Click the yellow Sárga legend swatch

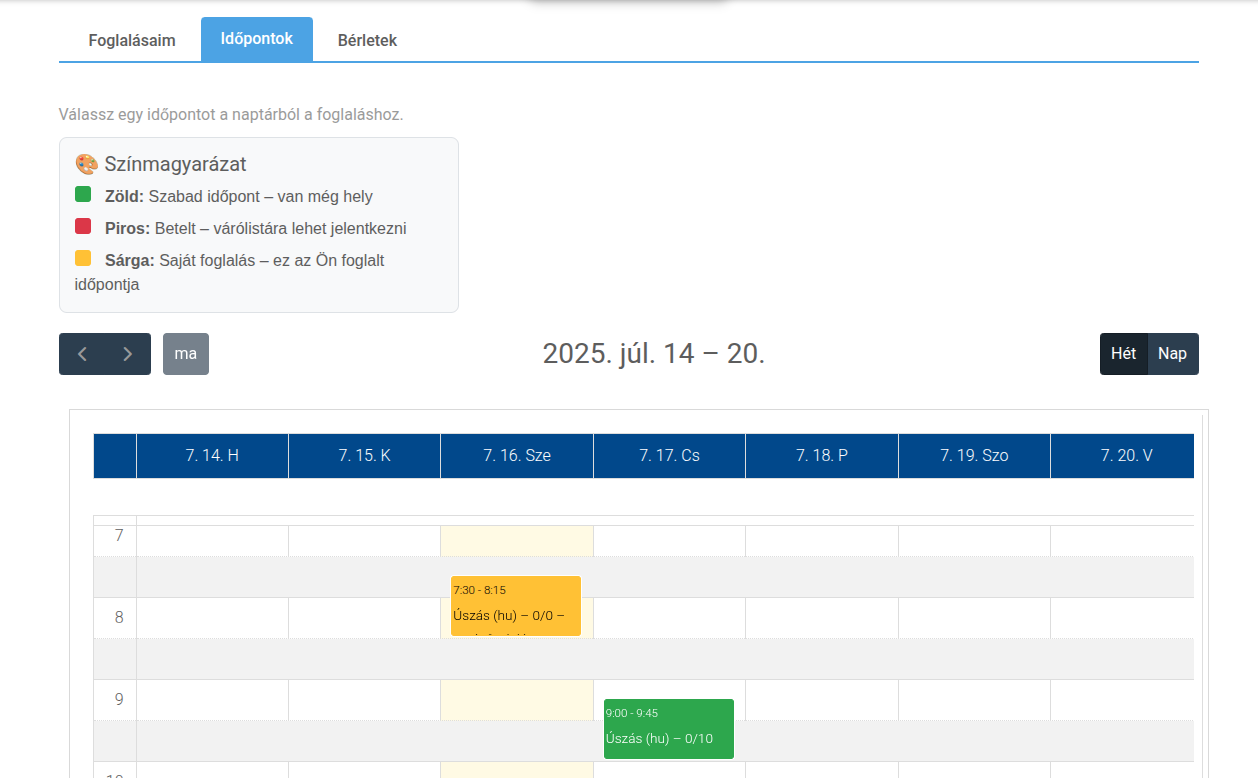pos(83,258)
